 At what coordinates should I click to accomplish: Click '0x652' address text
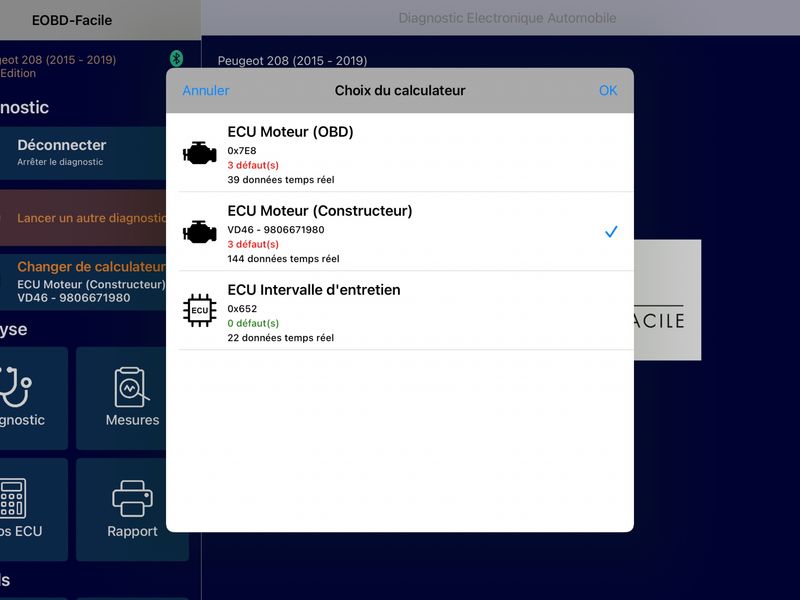(x=242, y=309)
